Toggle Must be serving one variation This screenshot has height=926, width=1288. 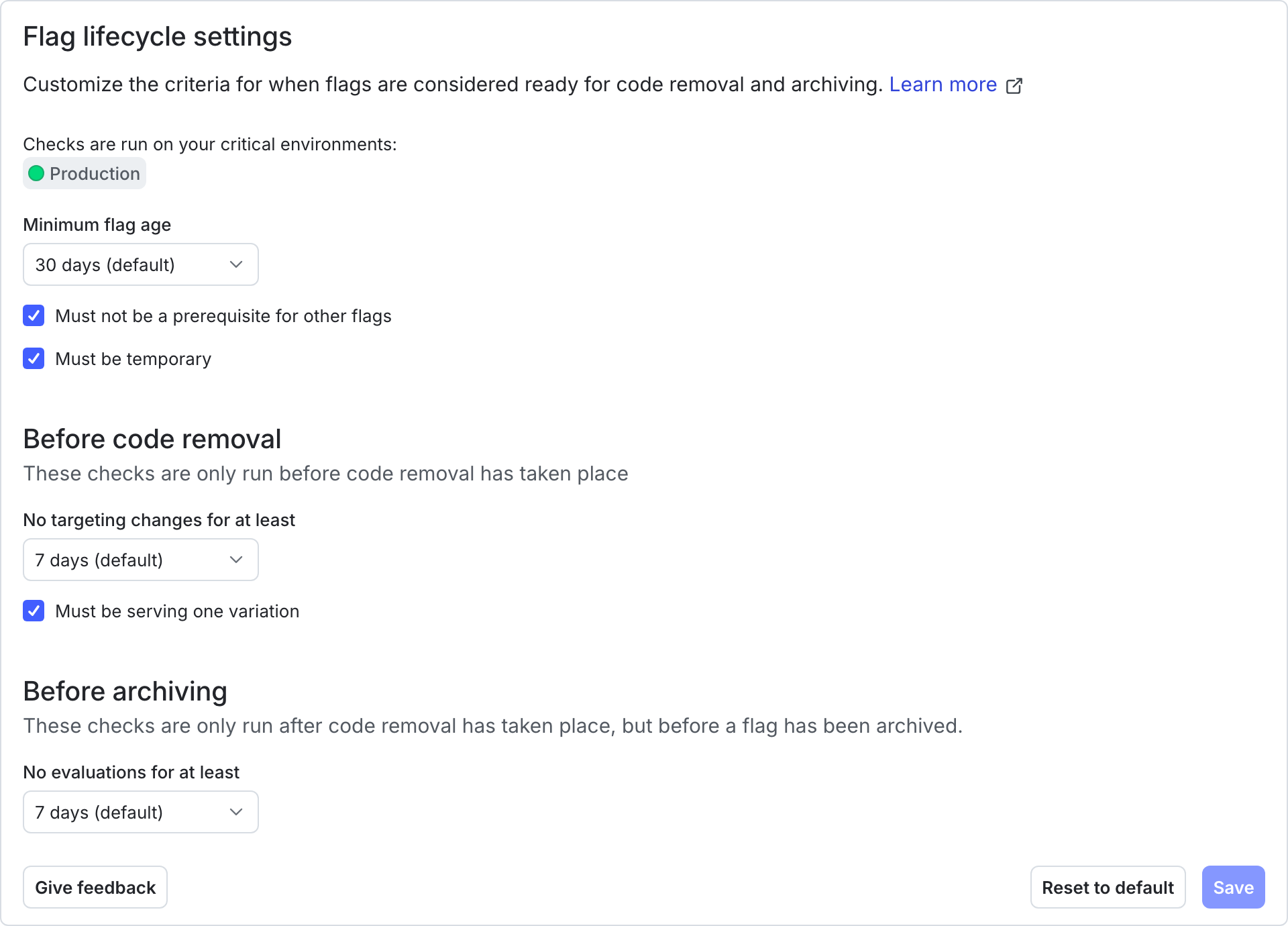(x=34, y=611)
